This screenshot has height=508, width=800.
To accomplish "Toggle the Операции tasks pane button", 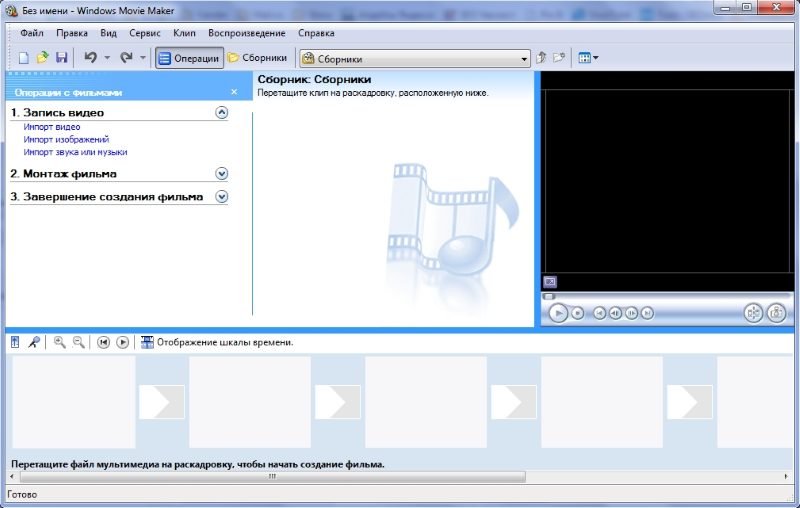I will pos(188,58).
